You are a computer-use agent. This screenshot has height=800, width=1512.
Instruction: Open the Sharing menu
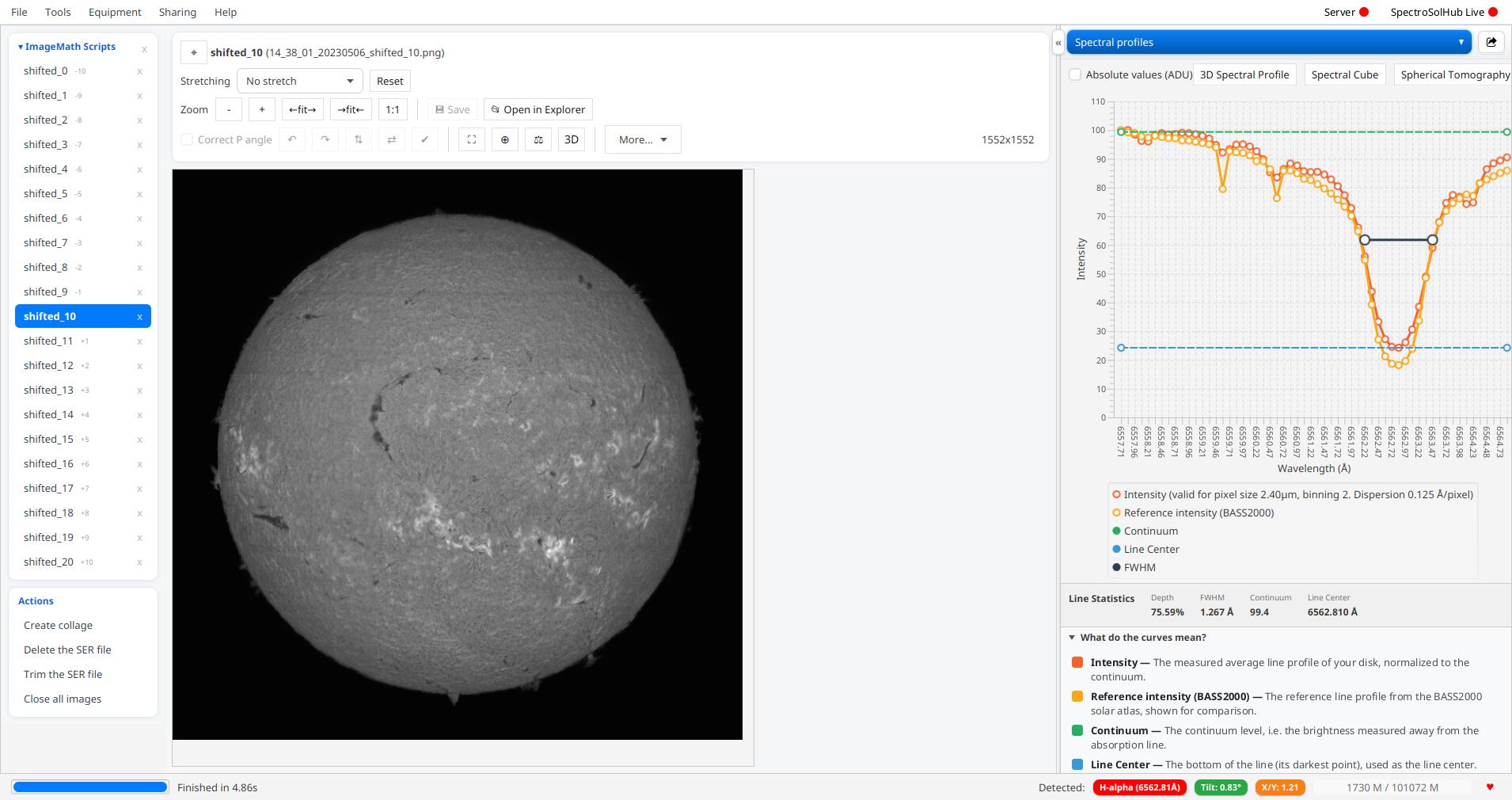click(177, 12)
